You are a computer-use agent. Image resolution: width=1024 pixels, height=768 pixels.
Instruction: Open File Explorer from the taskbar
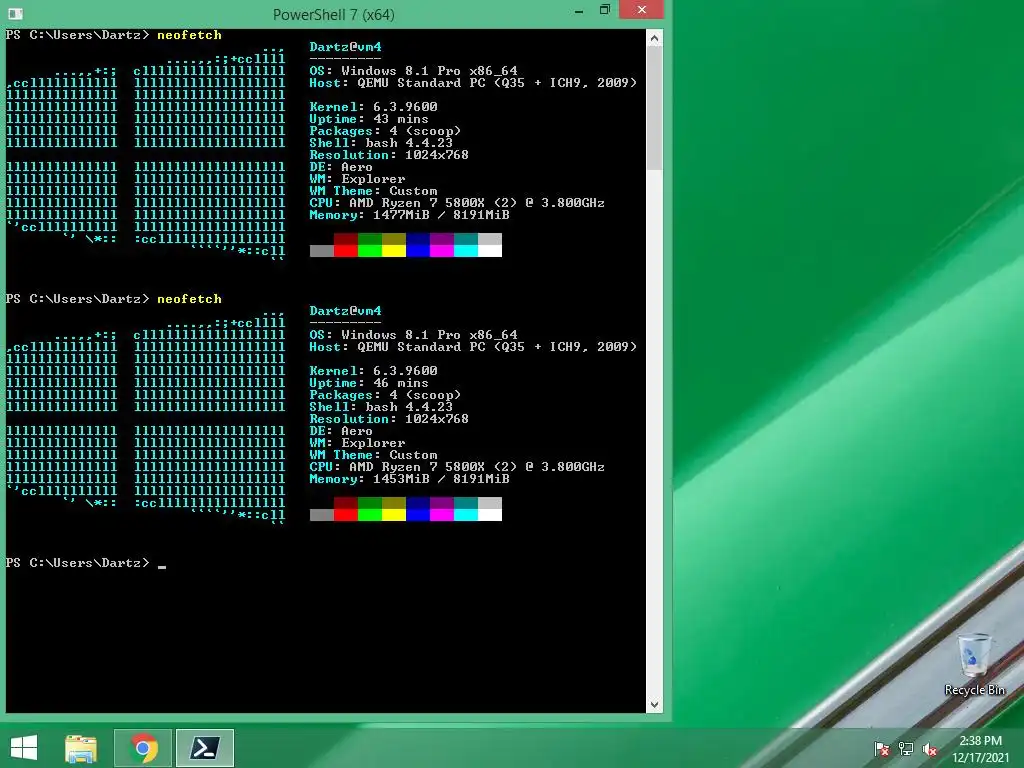click(x=81, y=748)
